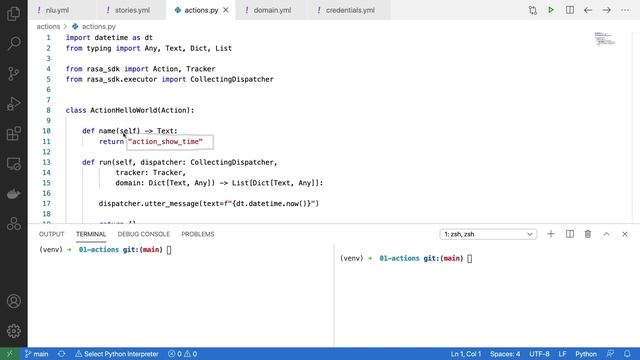Navigate forward with the right arrow
Image resolution: width=640 pixels, height=360 pixels.
coord(607,10)
